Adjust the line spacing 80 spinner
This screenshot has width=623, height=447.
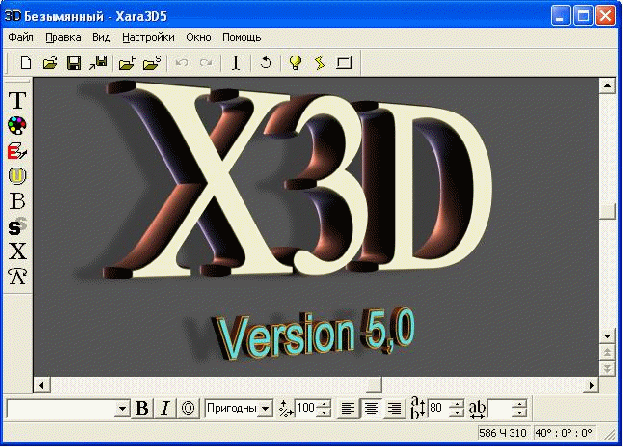(x=457, y=408)
